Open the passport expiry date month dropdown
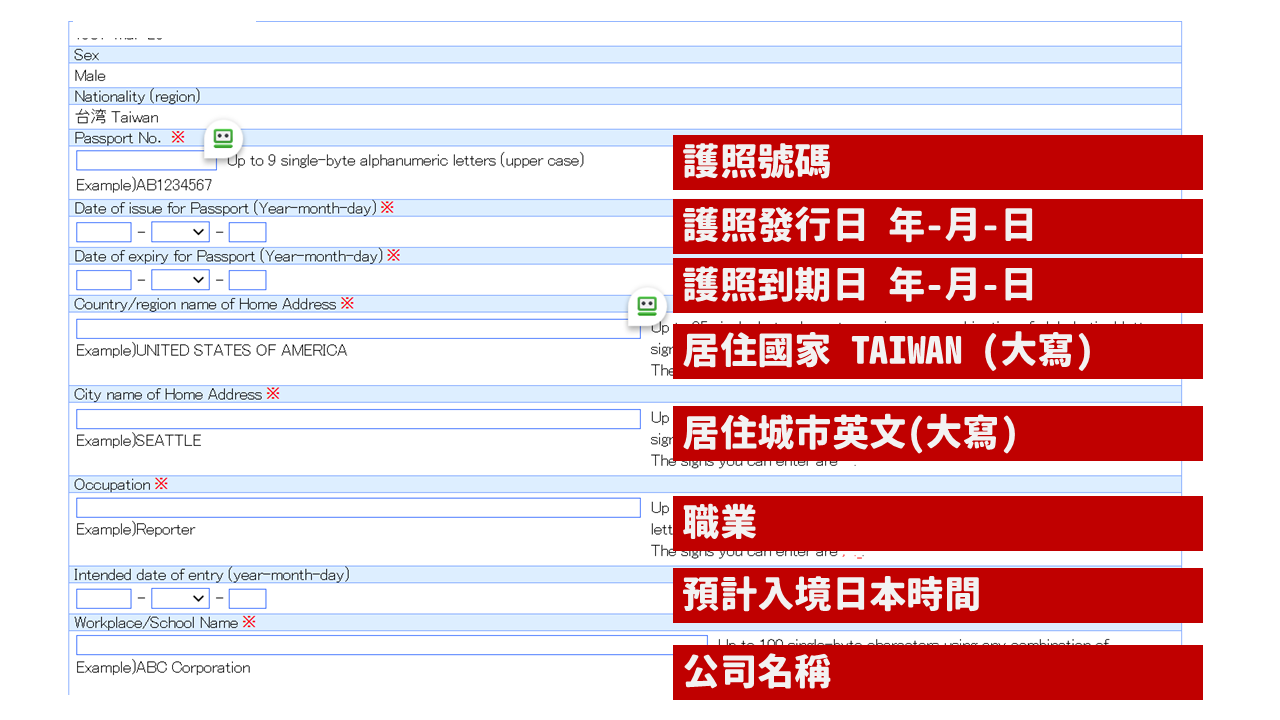1280x720 pixels. click(180, 280)
